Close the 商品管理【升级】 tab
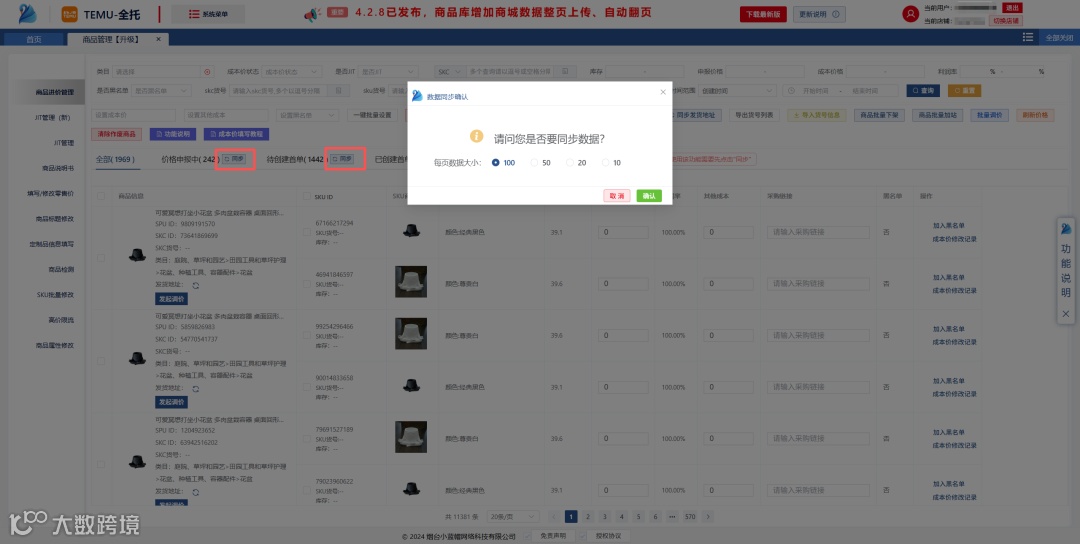 pos(158,39)
